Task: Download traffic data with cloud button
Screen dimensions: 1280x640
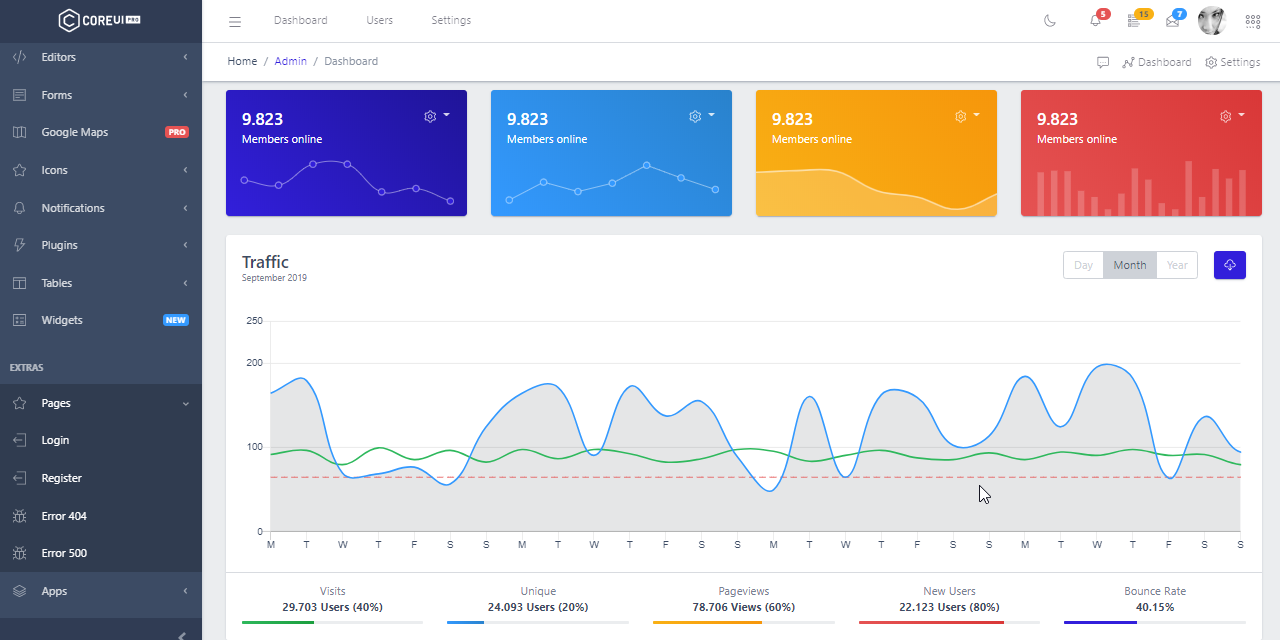Action: click(x=1230, y=265)
